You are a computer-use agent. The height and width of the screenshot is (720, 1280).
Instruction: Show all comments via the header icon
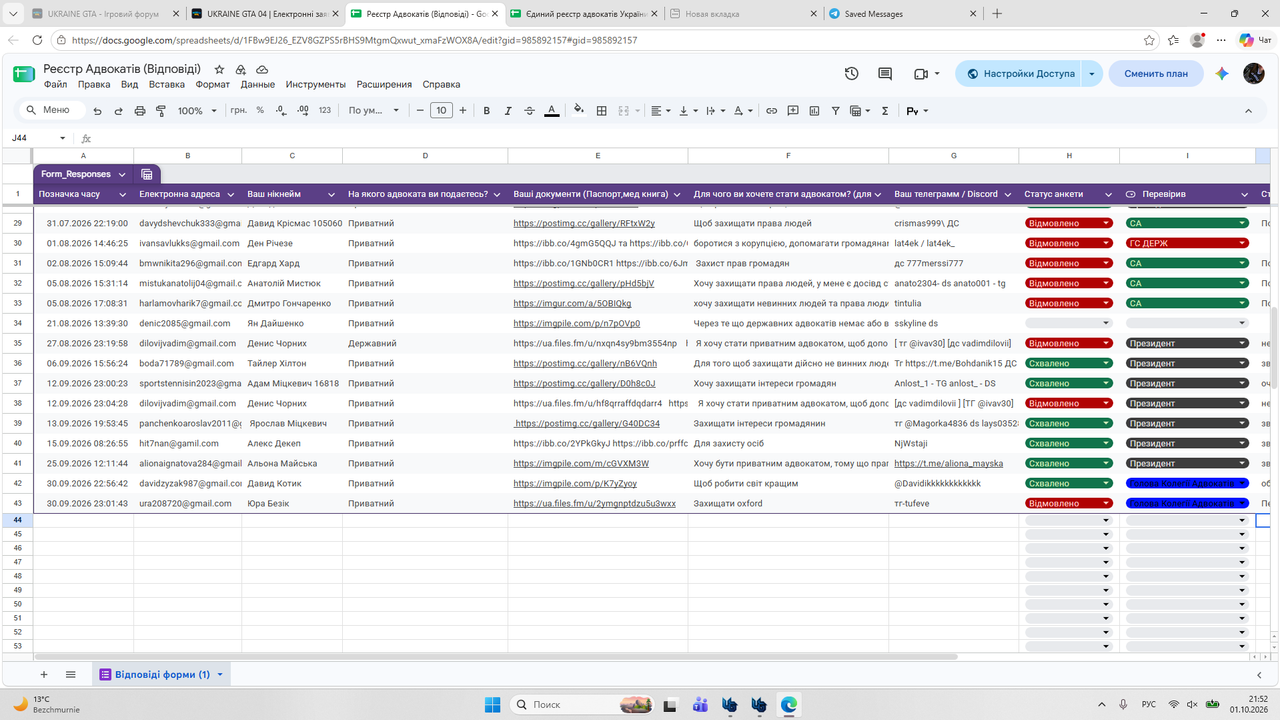[x=885, y=74]
